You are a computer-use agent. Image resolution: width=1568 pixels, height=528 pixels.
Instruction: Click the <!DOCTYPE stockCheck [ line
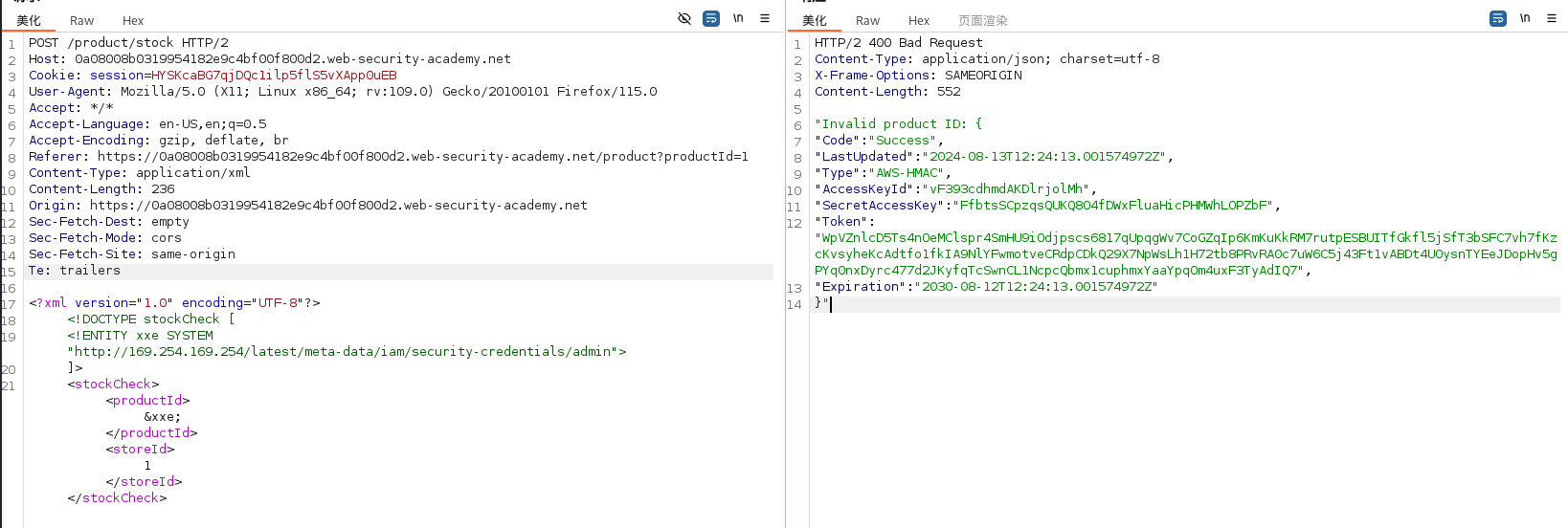point(151,319)
